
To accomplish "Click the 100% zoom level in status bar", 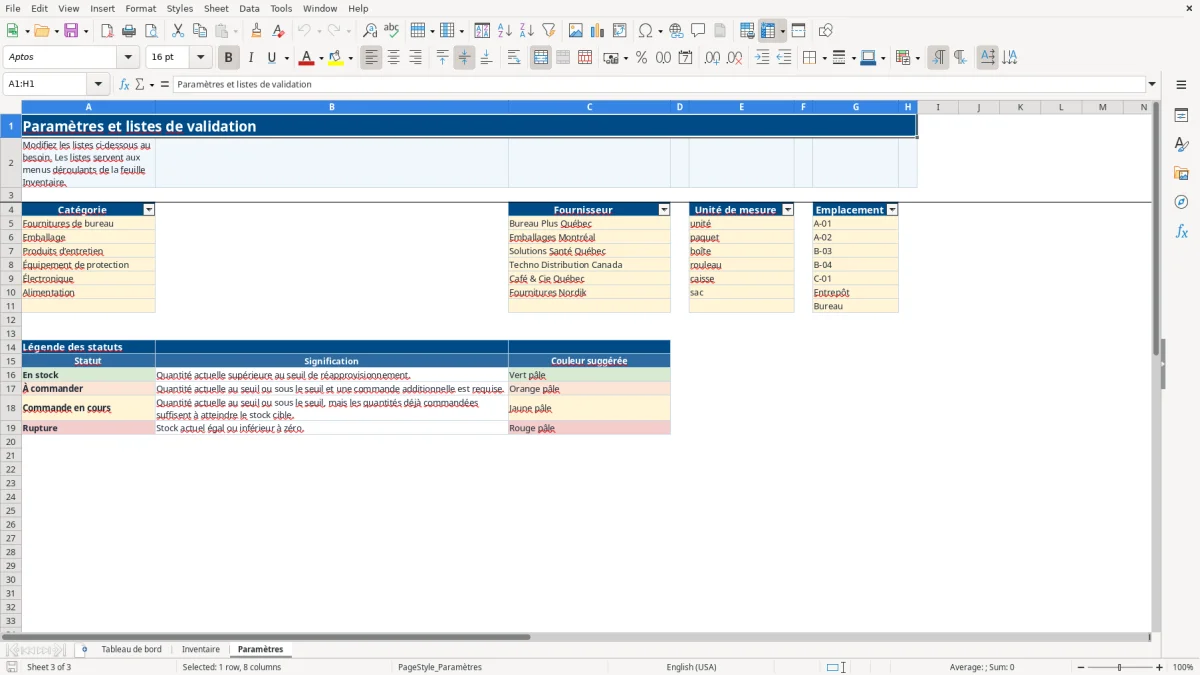I will tap(1183, 667).
